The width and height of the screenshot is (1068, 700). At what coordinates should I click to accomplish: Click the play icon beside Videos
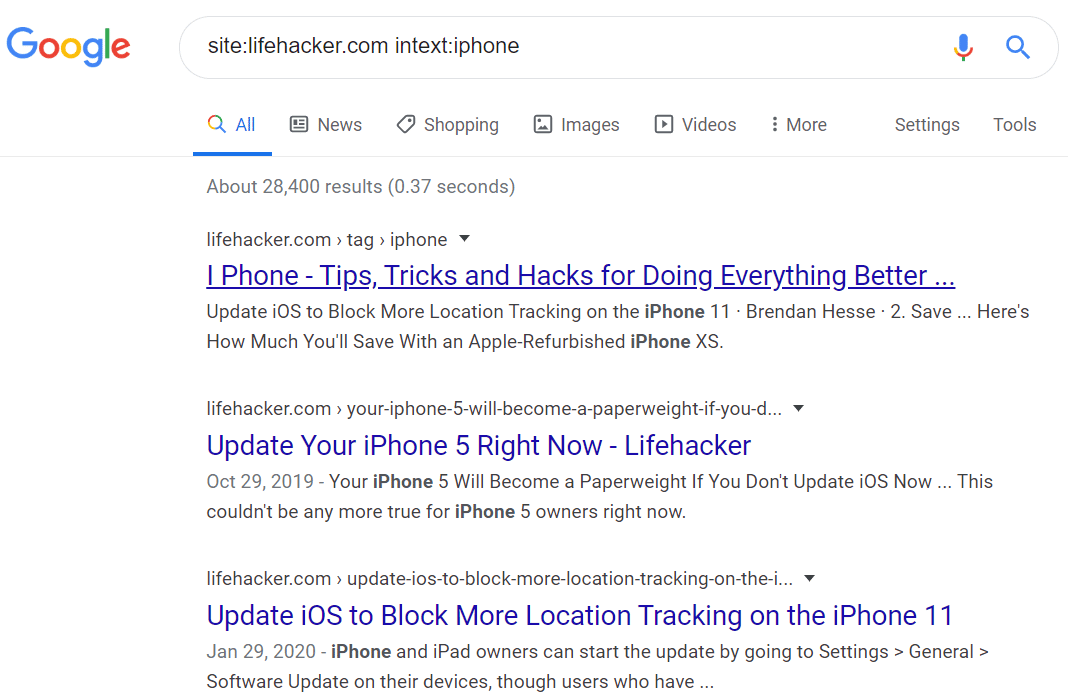(663, 124)
